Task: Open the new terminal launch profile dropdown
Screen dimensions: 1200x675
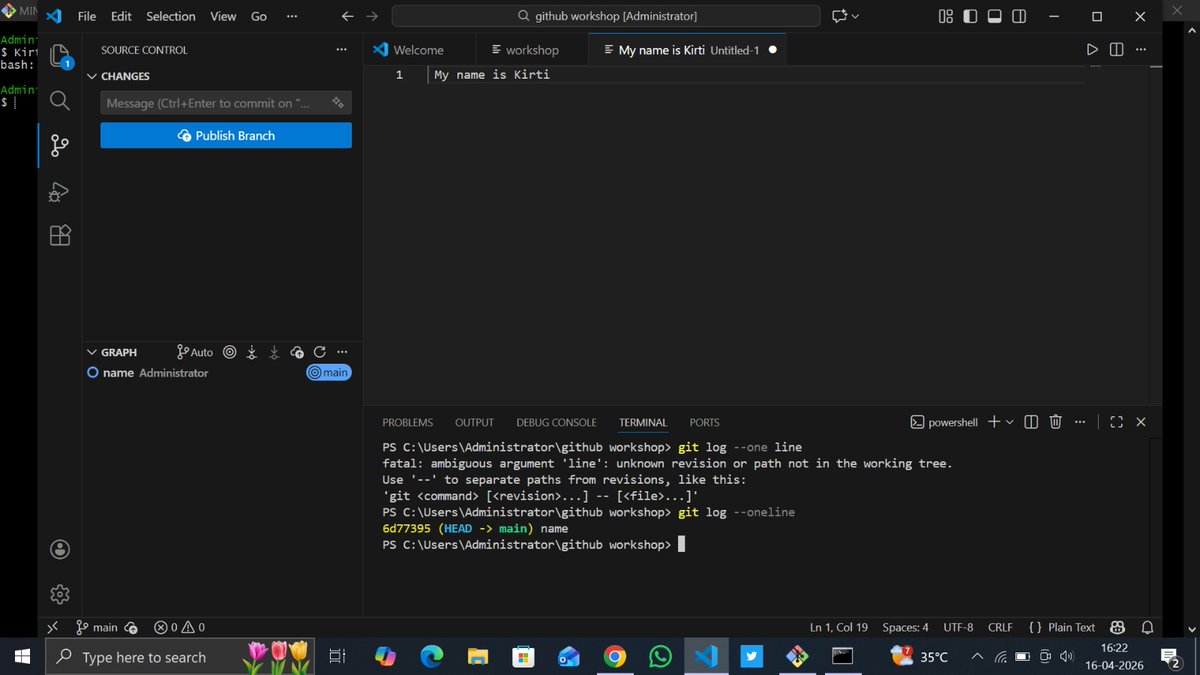Action: (1009, 422)
